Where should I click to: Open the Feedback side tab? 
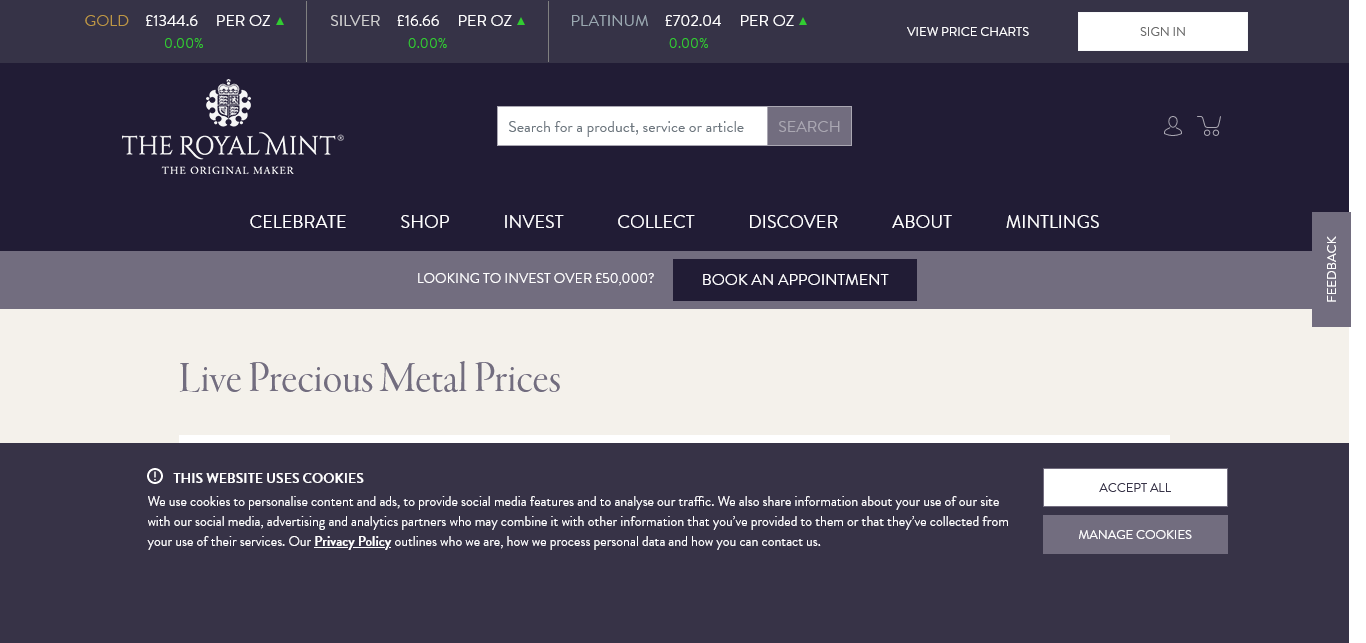[1331, 269]
